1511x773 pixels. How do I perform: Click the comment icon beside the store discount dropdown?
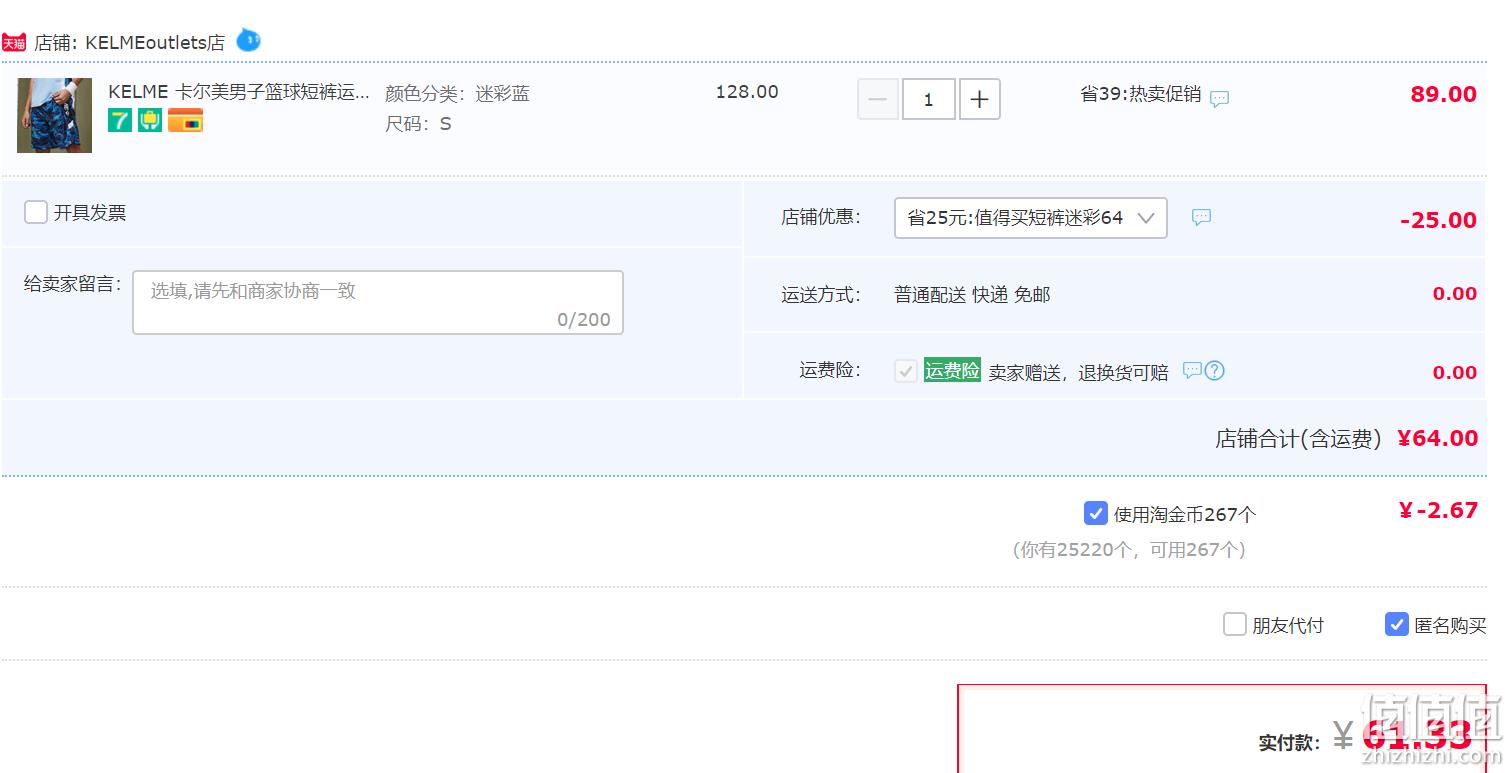pyautogui.click(x=1201, y=217)
